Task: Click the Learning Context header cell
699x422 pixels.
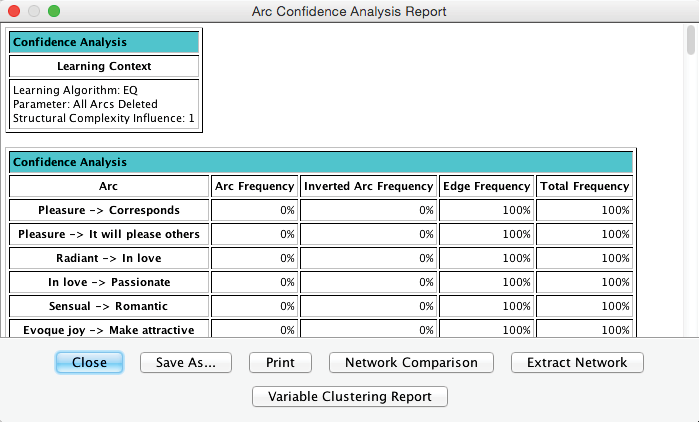Action: click(104, 66)
